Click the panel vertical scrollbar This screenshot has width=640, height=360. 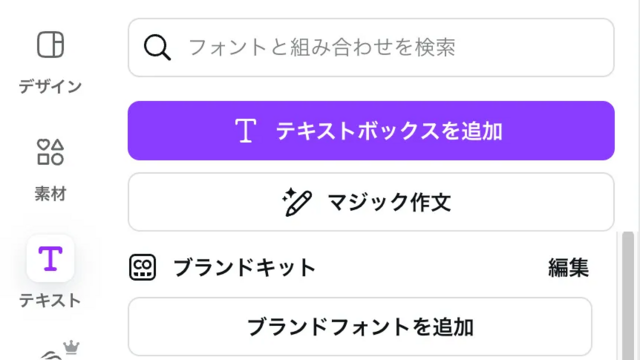[x=628, y=296]
